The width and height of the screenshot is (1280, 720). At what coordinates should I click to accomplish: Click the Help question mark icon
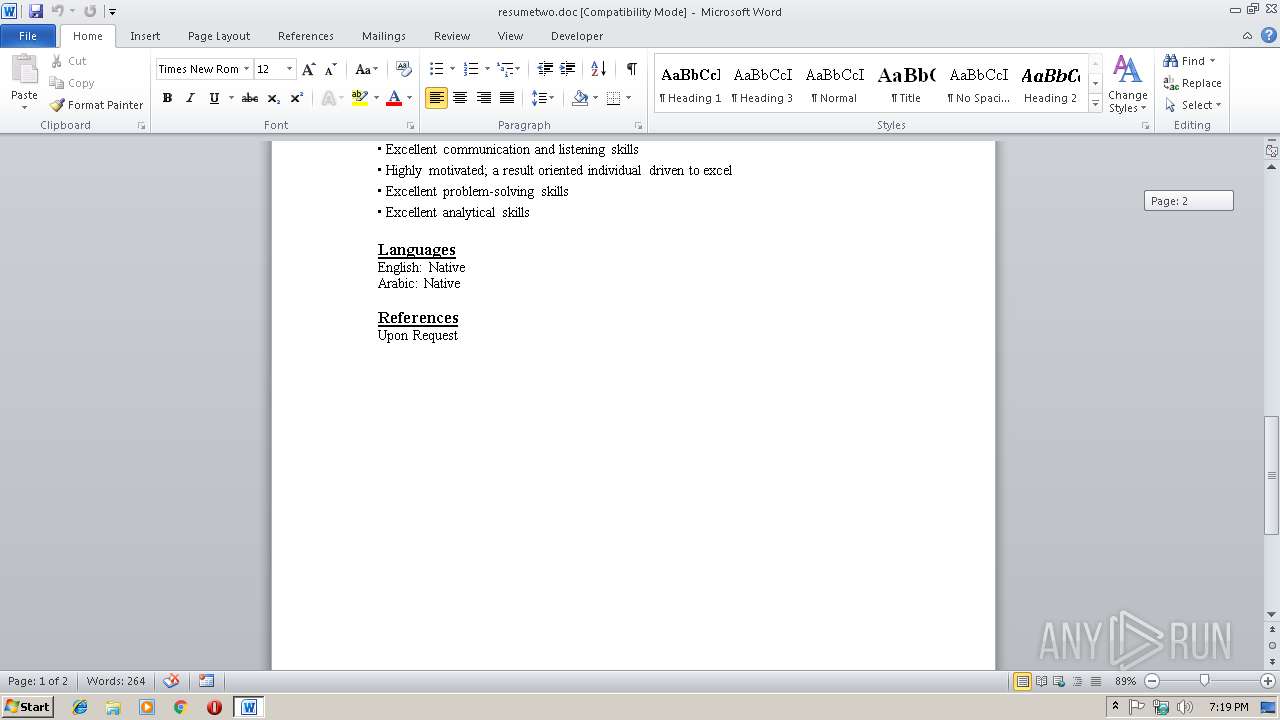(1268, 36)
